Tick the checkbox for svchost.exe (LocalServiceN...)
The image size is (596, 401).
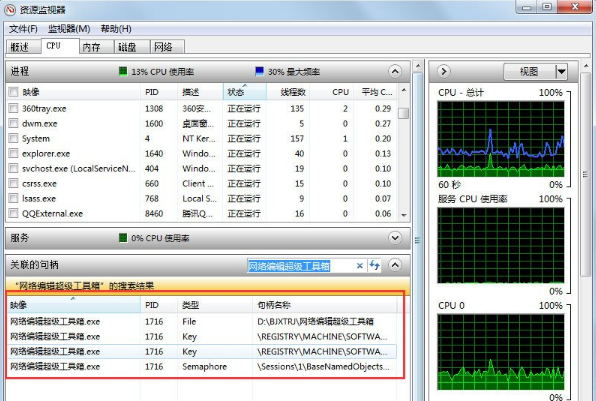13,168
